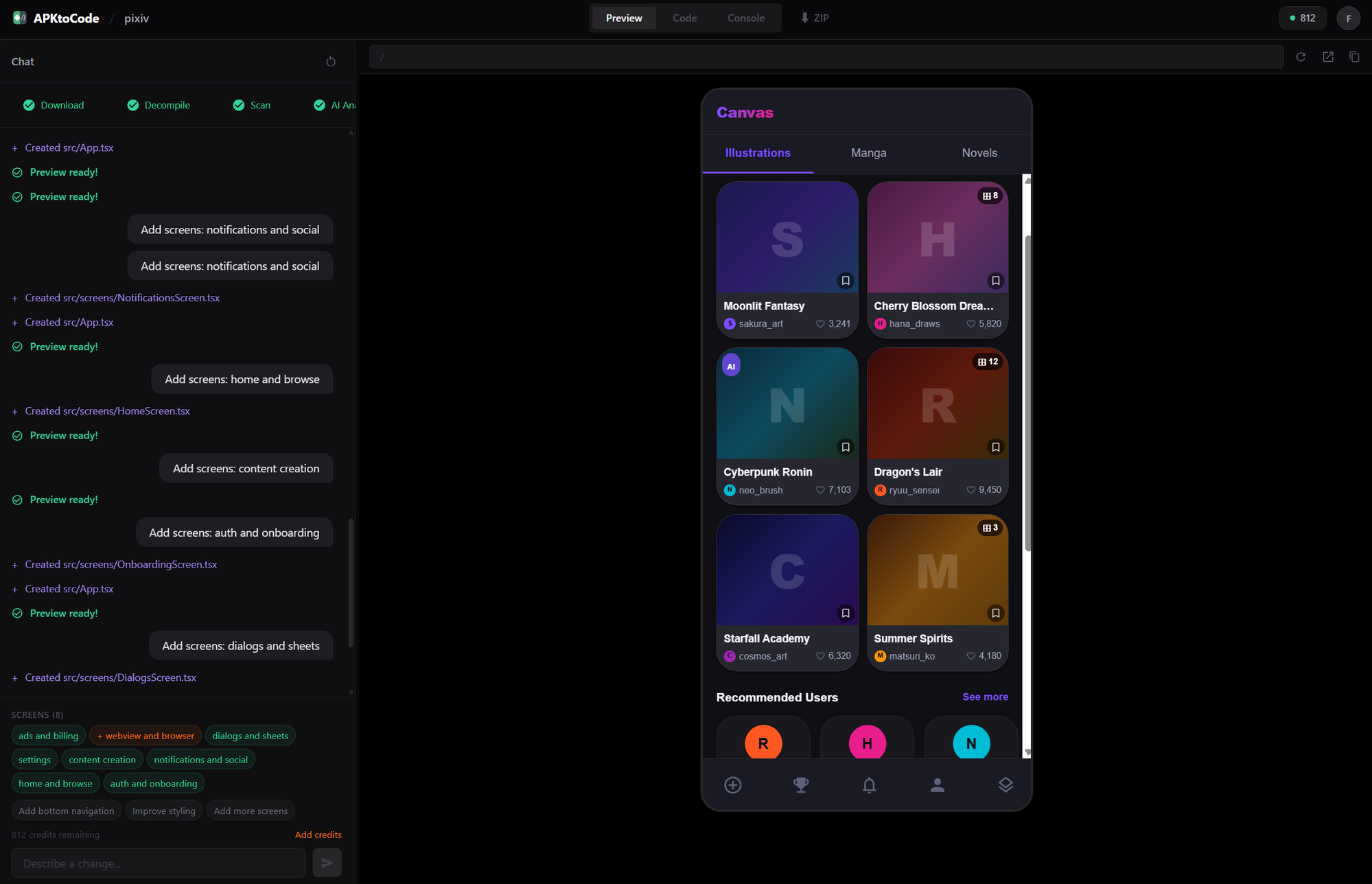
Task: Click the See more link for Recommended Users
Action: pyautogui.click(x=985, y=697)
